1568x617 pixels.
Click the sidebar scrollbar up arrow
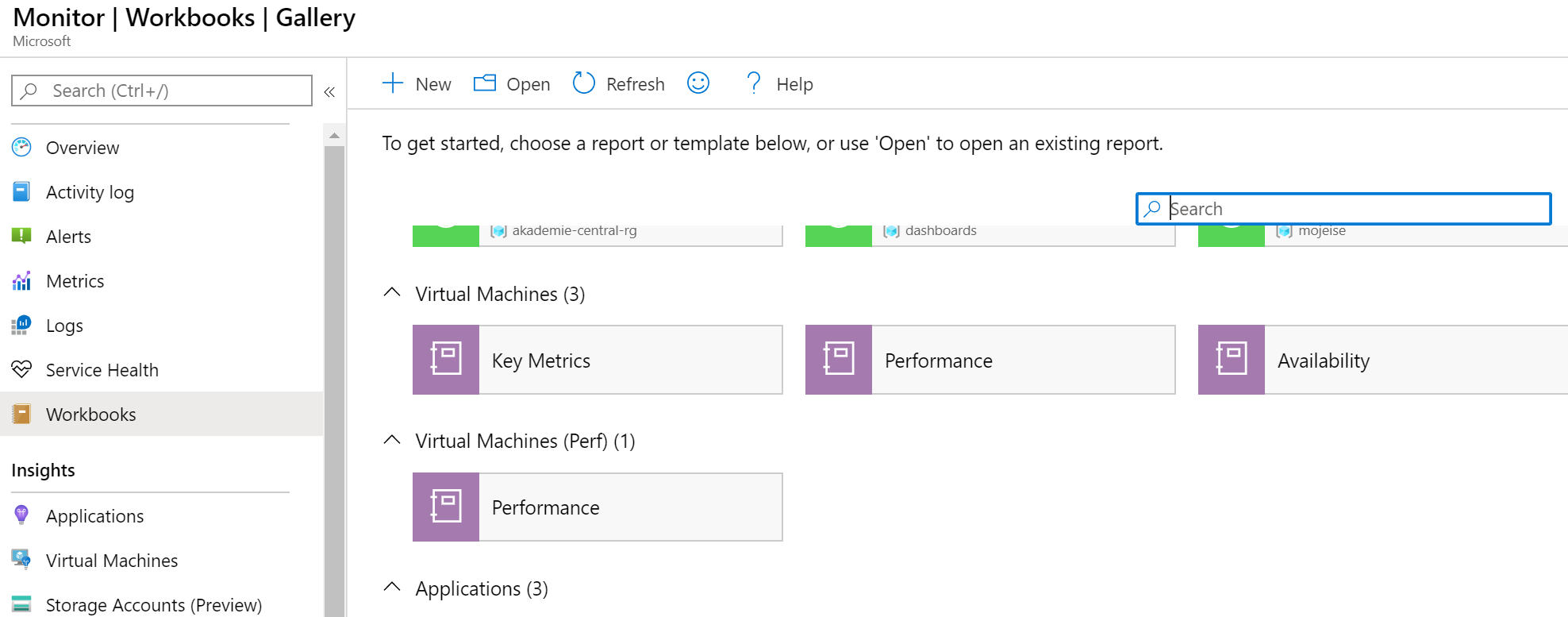(x=334, y=136)
